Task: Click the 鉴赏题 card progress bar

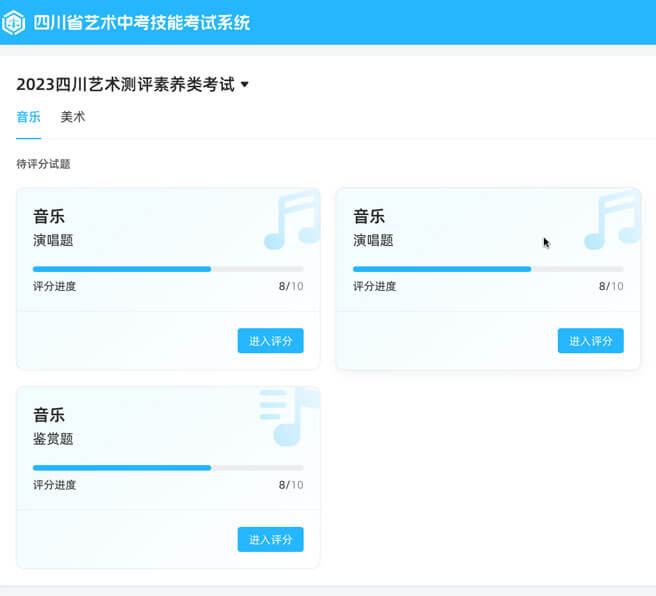Action: pos(168,468)
